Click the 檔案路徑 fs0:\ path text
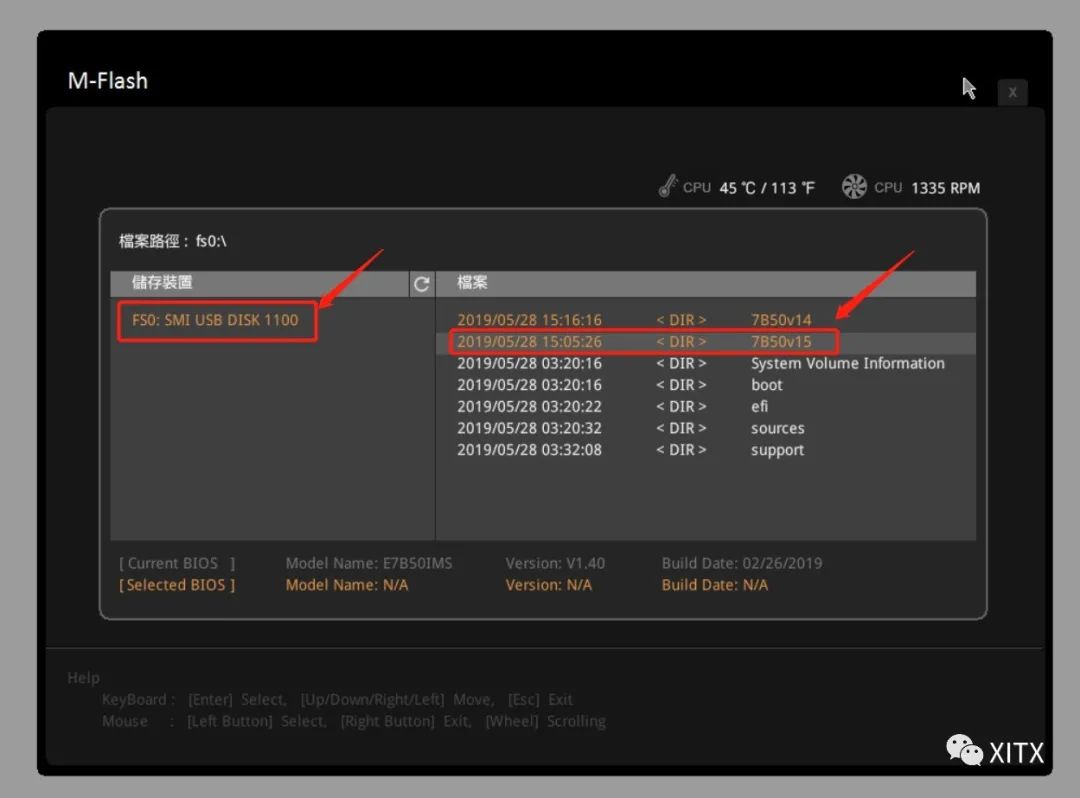The height and width of the screenshot is (798, 1080). click(x=172, y=241)
